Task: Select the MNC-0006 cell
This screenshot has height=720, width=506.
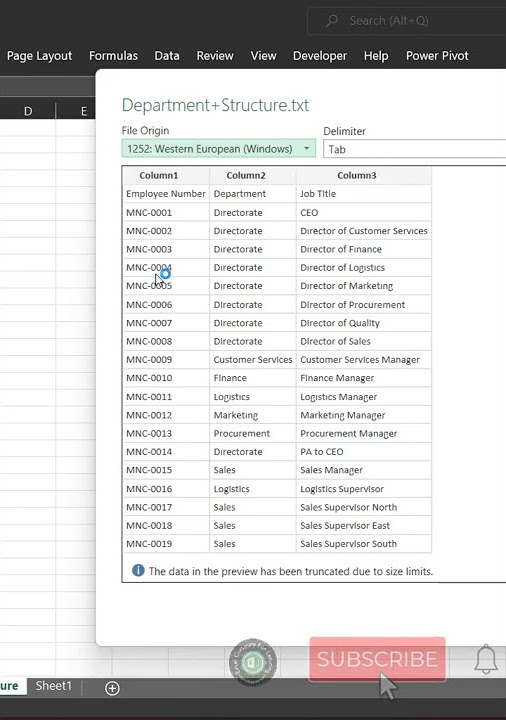Action: (166, 304)
